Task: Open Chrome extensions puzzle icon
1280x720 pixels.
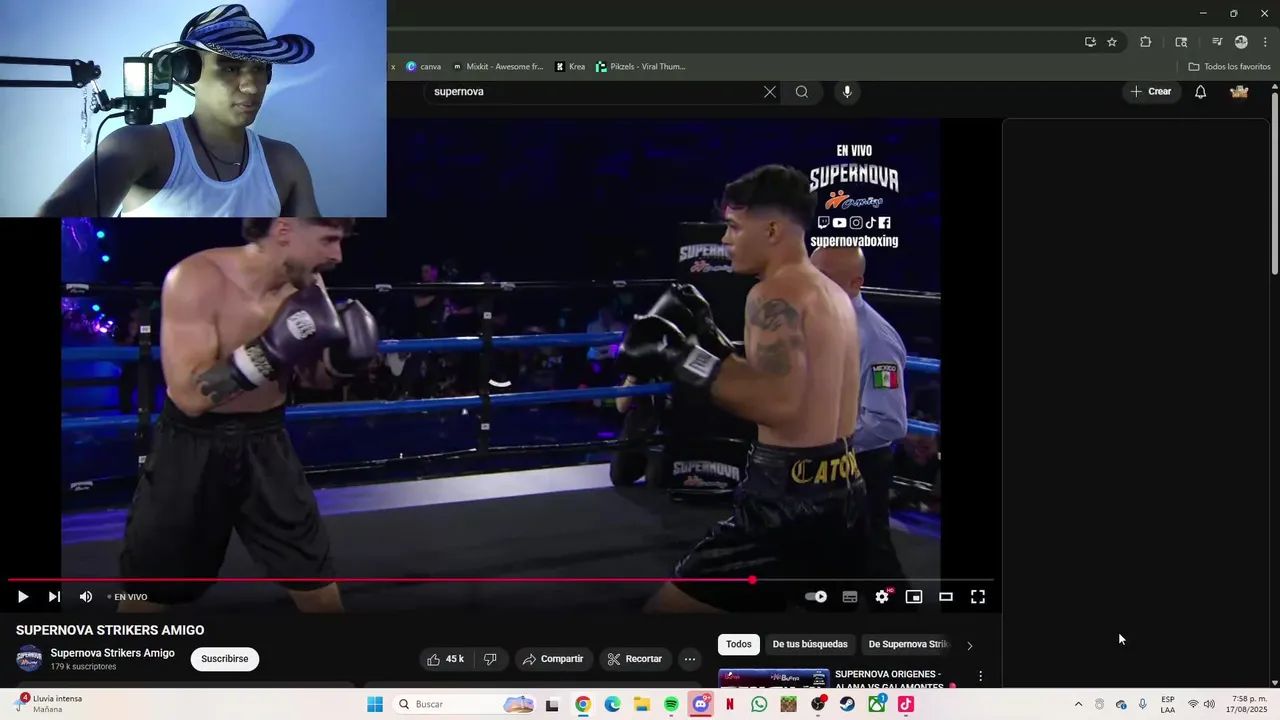Action: pyautogui.click(x=1146, y=42)
